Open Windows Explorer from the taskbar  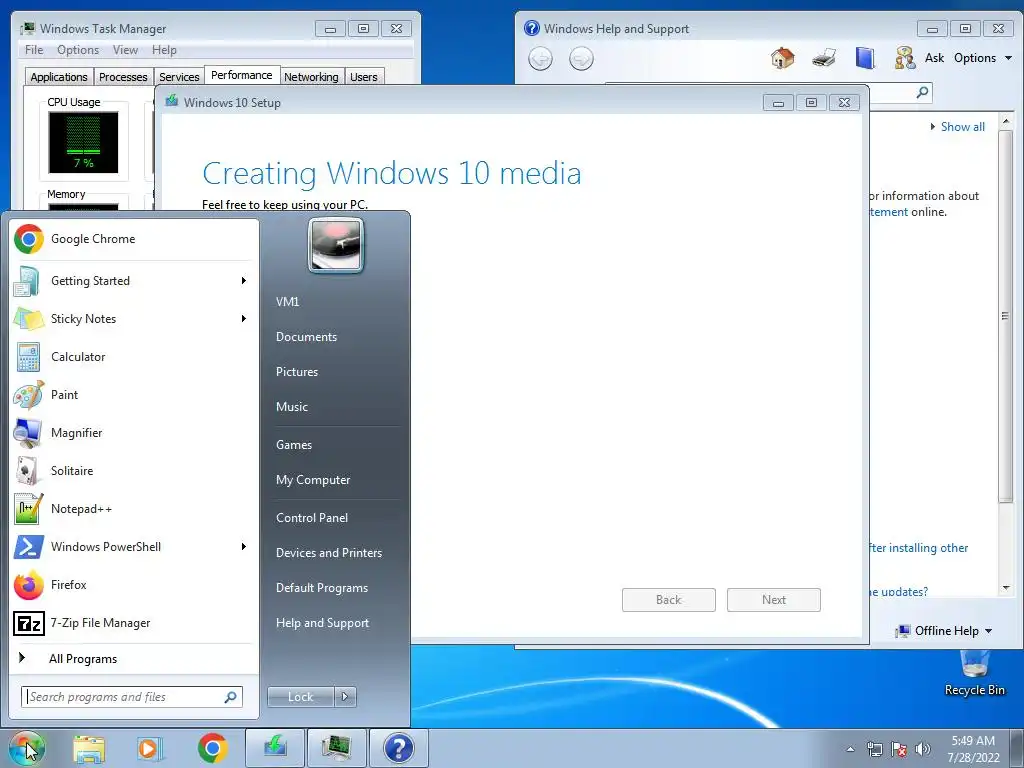[x=89, y=748]
